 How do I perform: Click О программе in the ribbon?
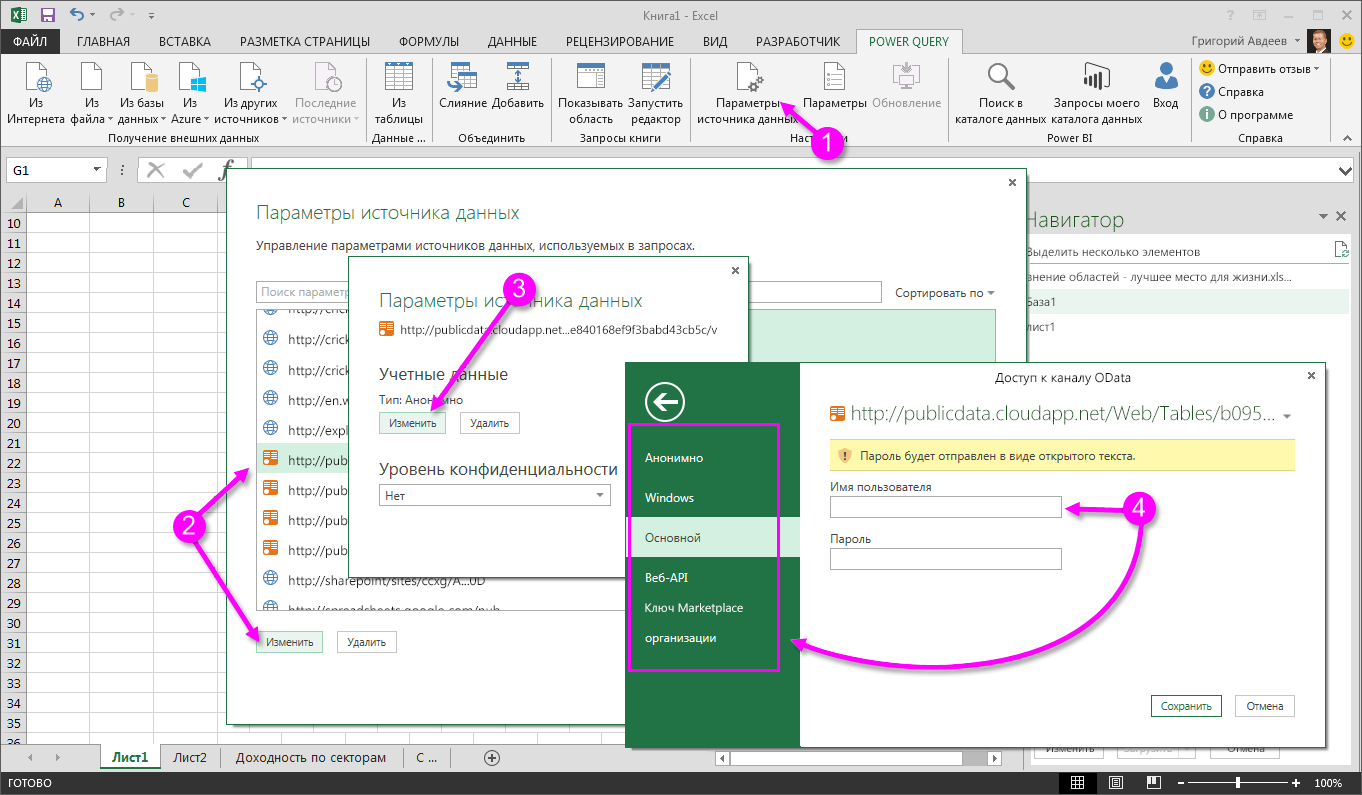[1246, 115]
